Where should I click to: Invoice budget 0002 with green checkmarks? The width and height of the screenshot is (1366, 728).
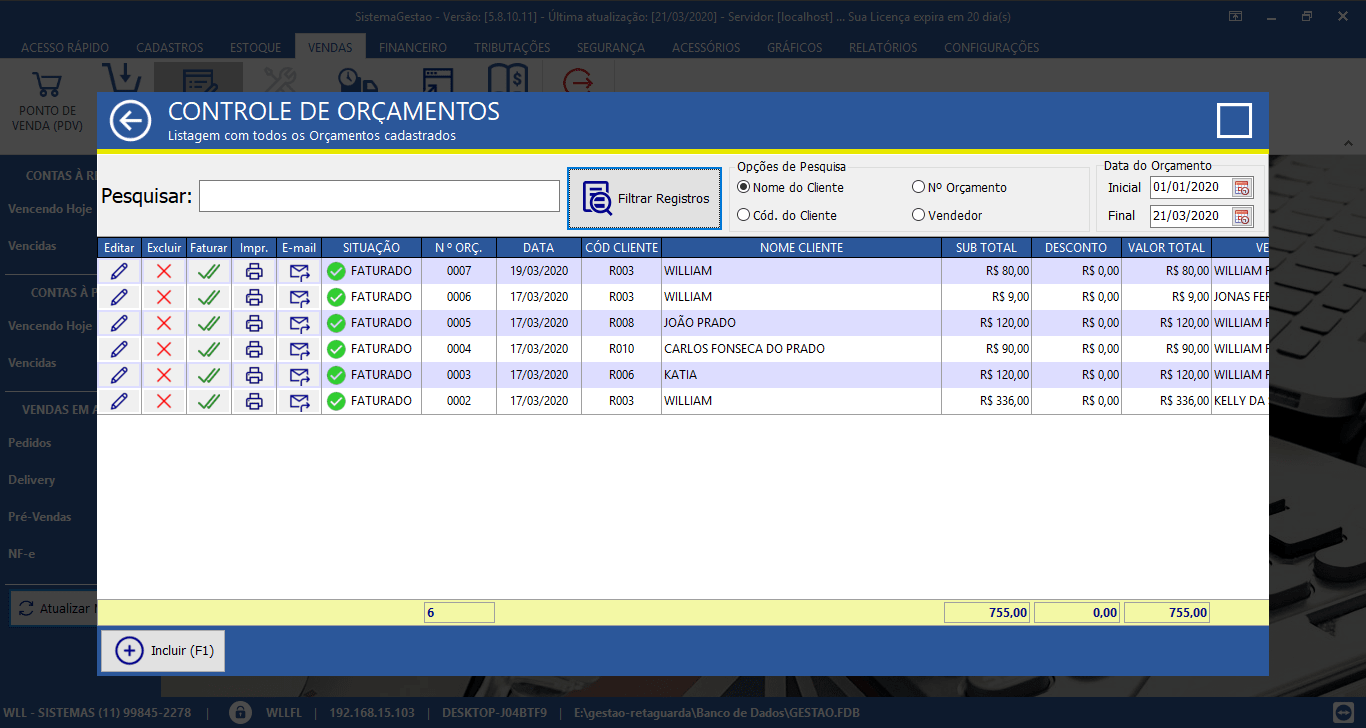[209, 401]
